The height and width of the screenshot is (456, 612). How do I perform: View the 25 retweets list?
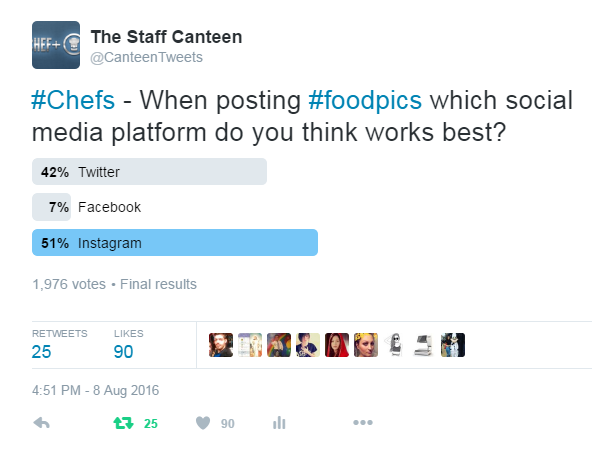point(44,351)
